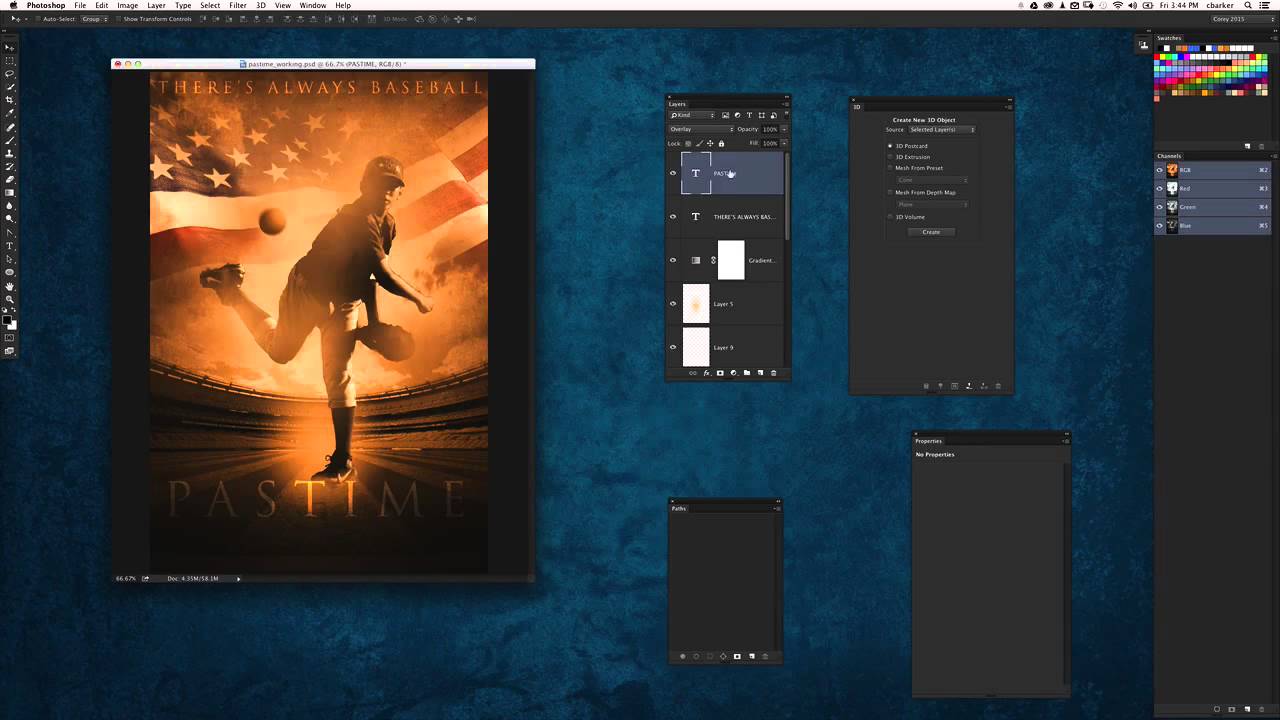
Task: Open 3D Source Selected Layer(s) dropdown
Action: (941, 129)
